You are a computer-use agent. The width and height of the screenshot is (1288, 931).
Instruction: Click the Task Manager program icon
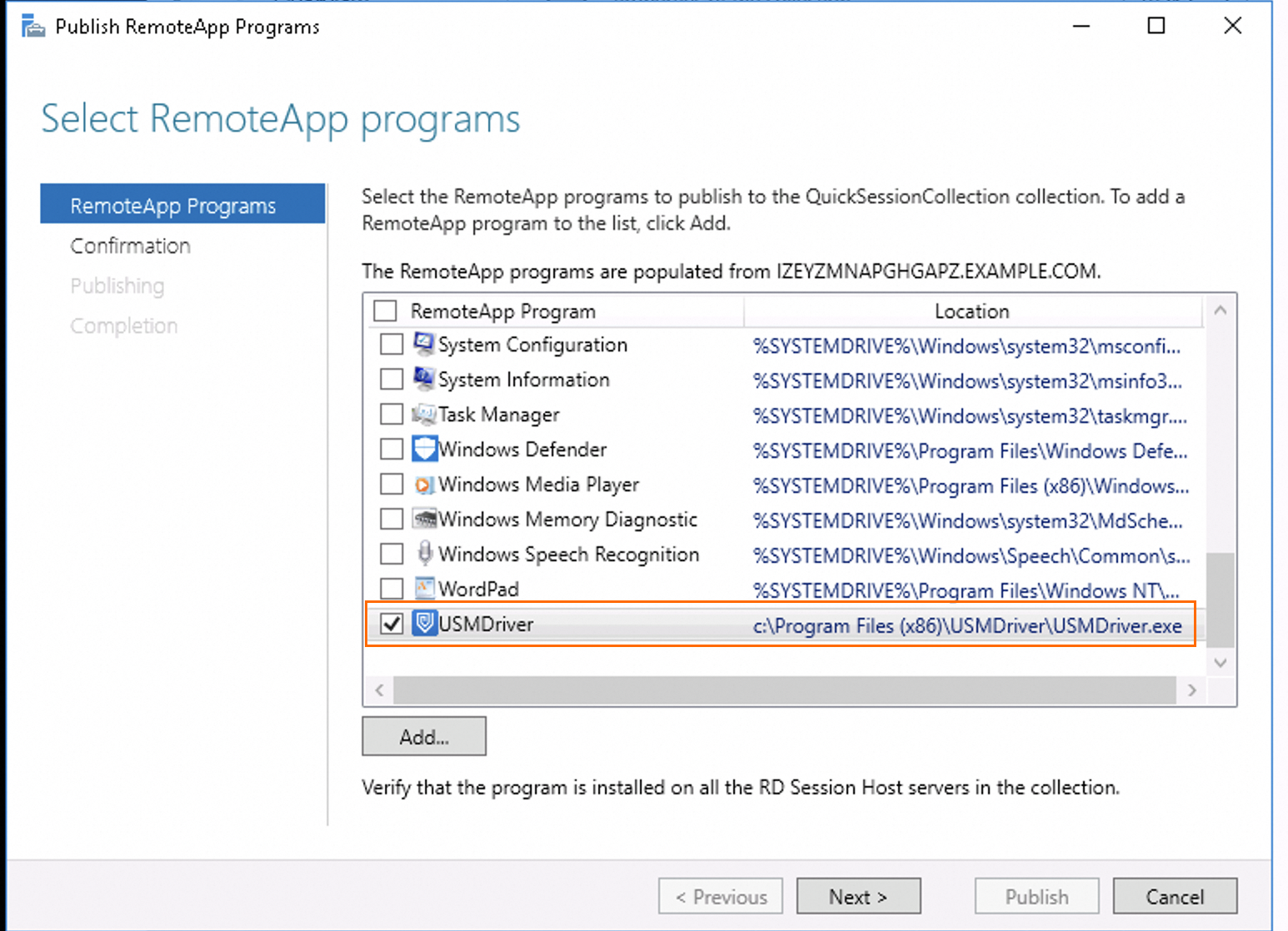[x=424, y=414]
